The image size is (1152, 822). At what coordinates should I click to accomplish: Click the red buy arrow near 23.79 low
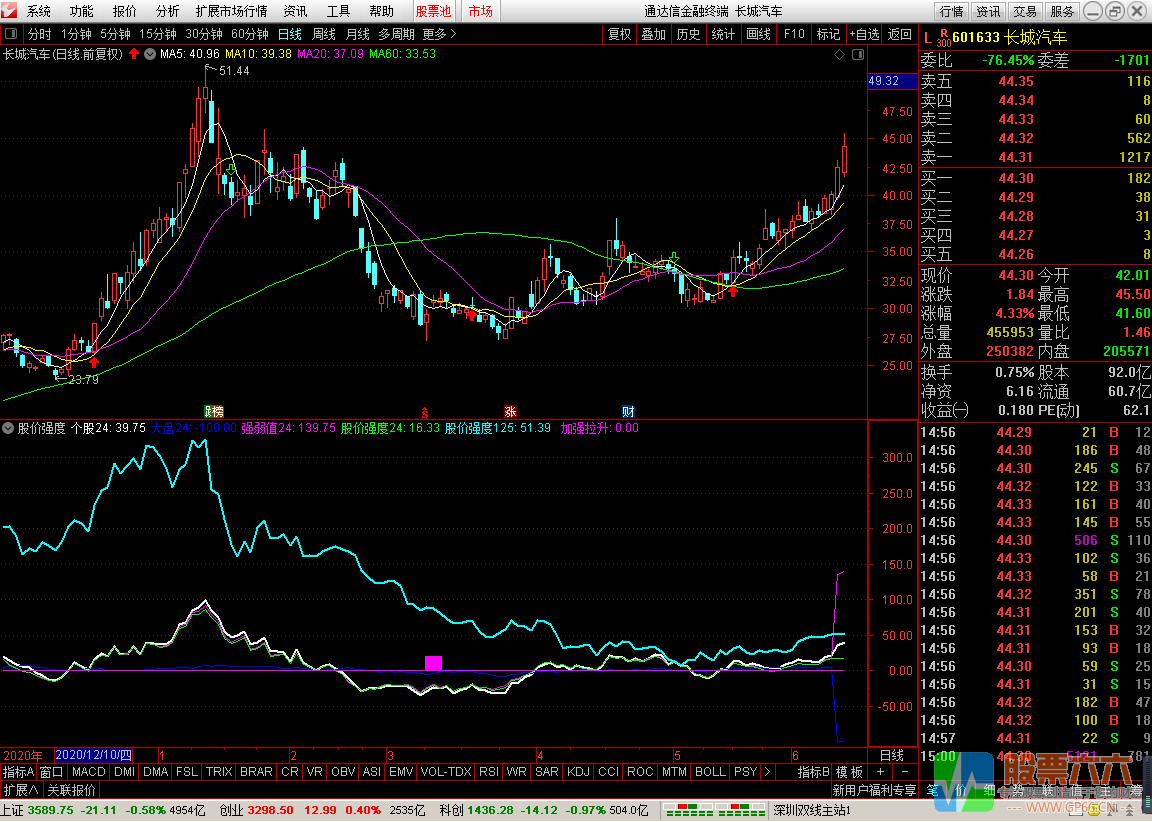point(93,361)
